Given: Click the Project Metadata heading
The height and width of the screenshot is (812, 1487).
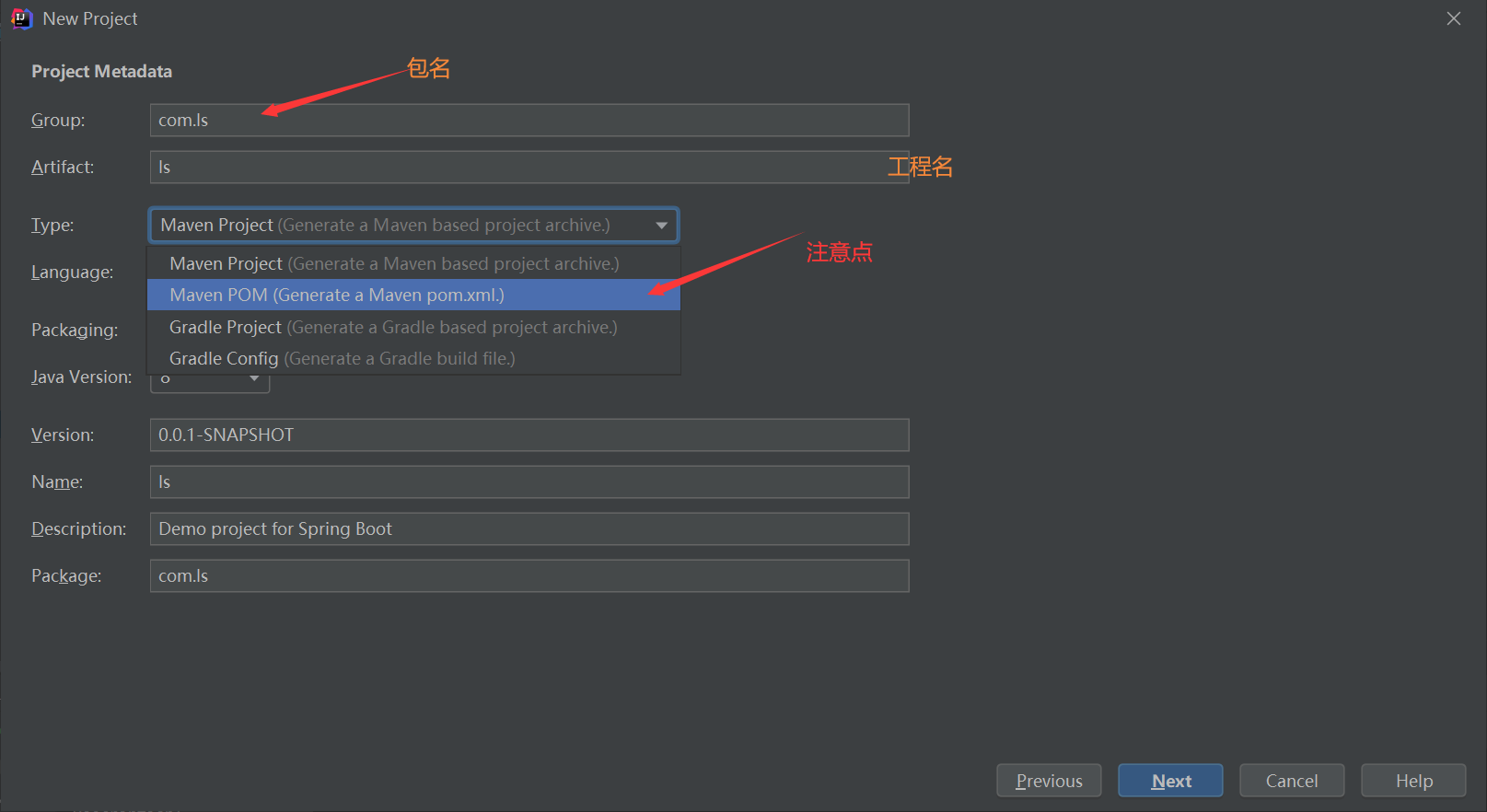Looking at the screenshot, I should pyautogui.click(x=102, y=72).
